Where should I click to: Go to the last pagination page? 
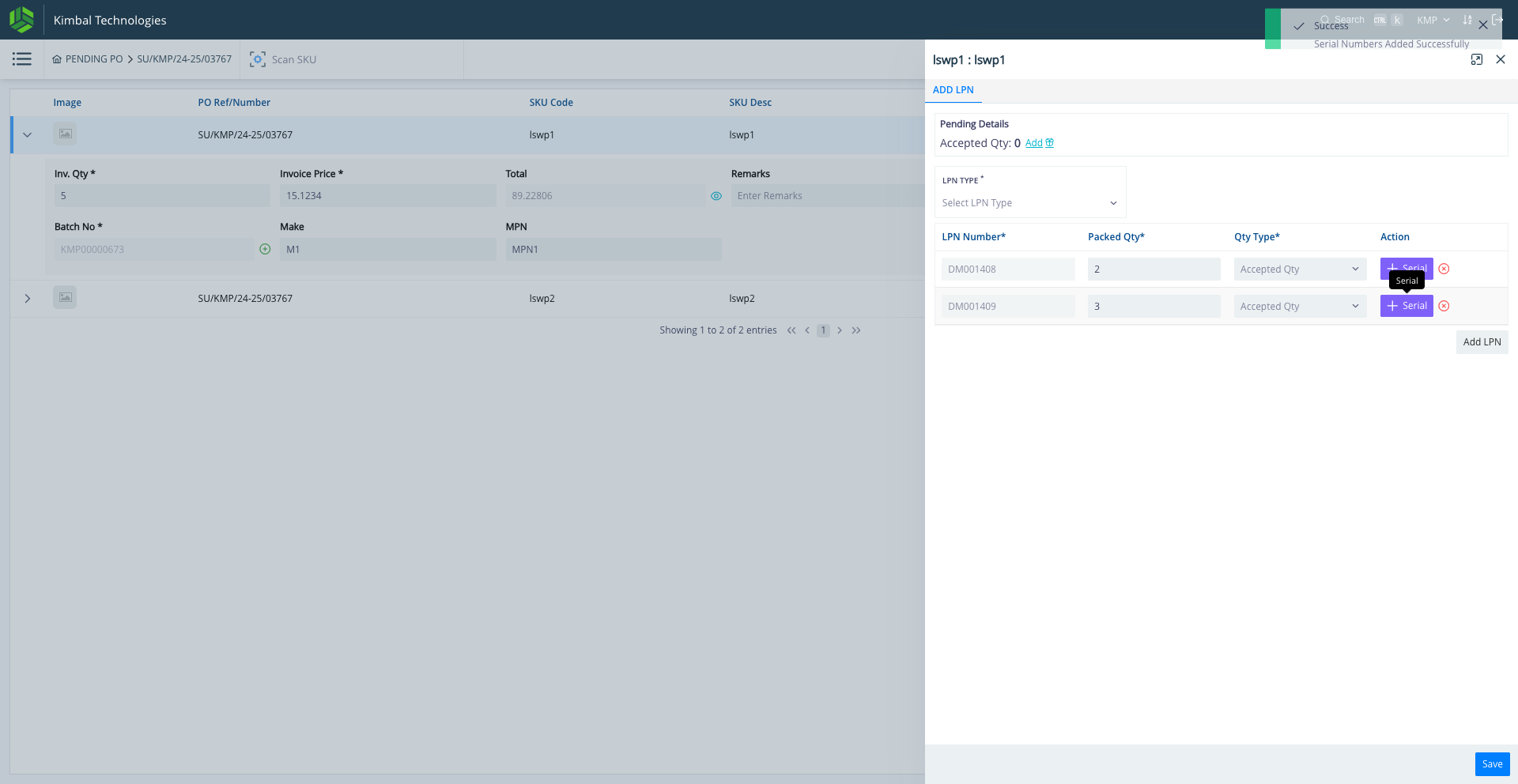click(856, 330)
